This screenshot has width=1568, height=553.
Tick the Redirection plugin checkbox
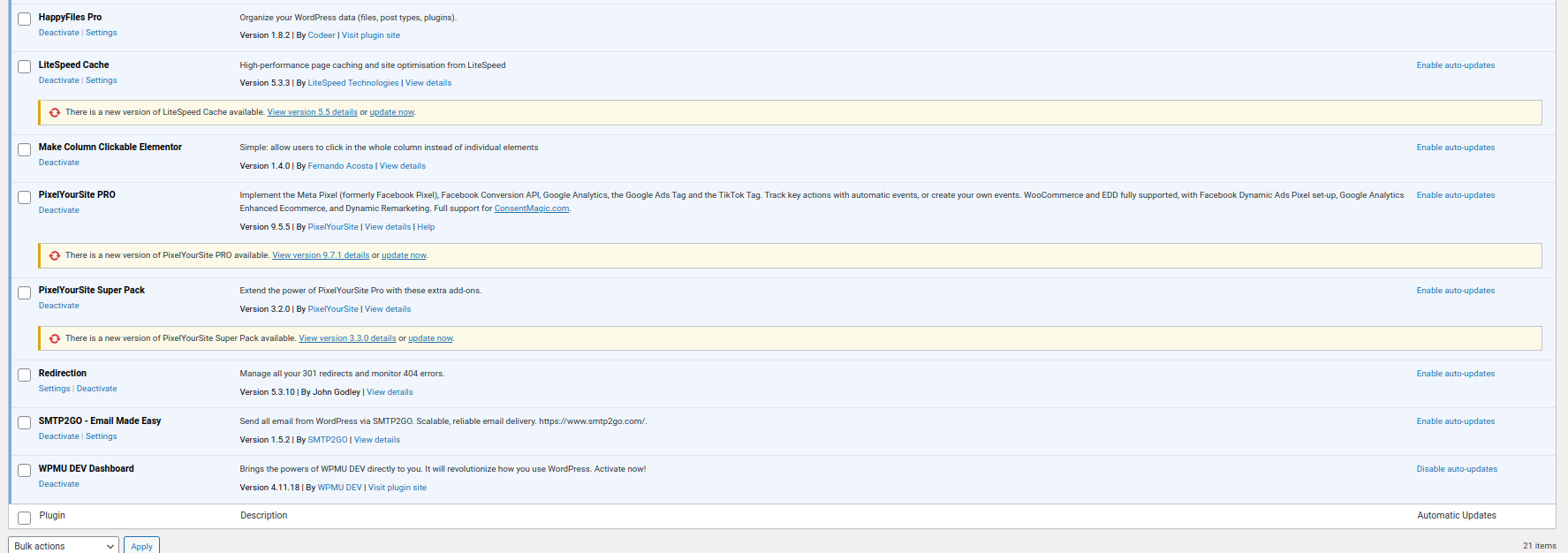click(x=25, y=375)
